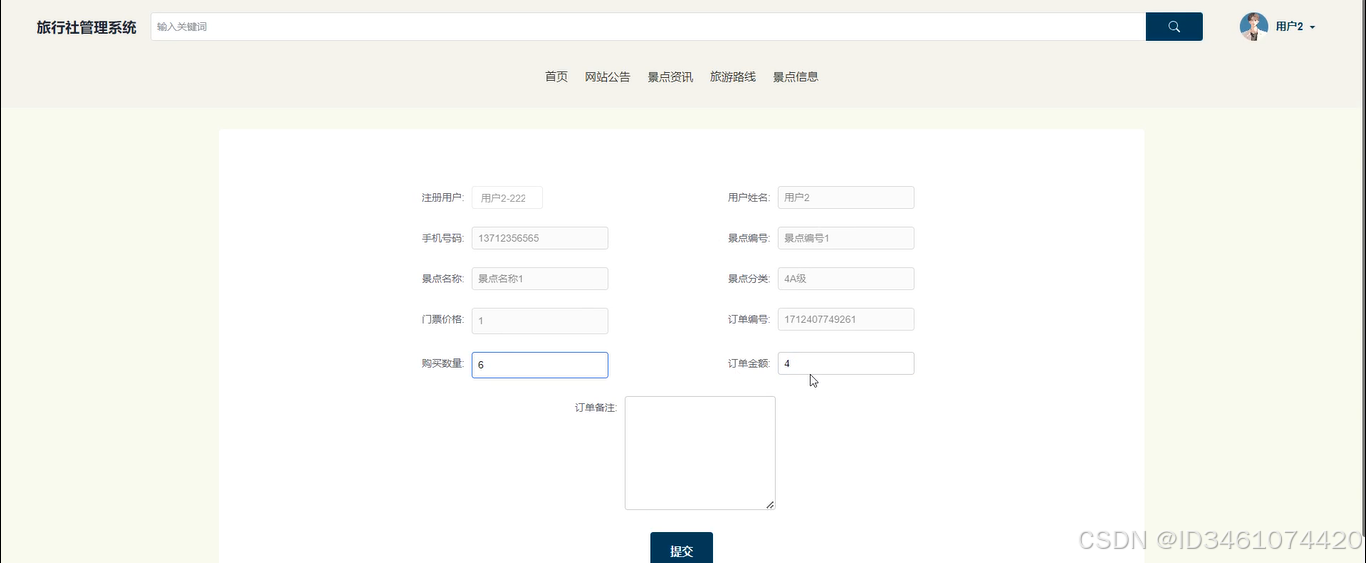The image size is (1366, 563).
Task: Click the 门票价格 label
Action: pos(442,320)
